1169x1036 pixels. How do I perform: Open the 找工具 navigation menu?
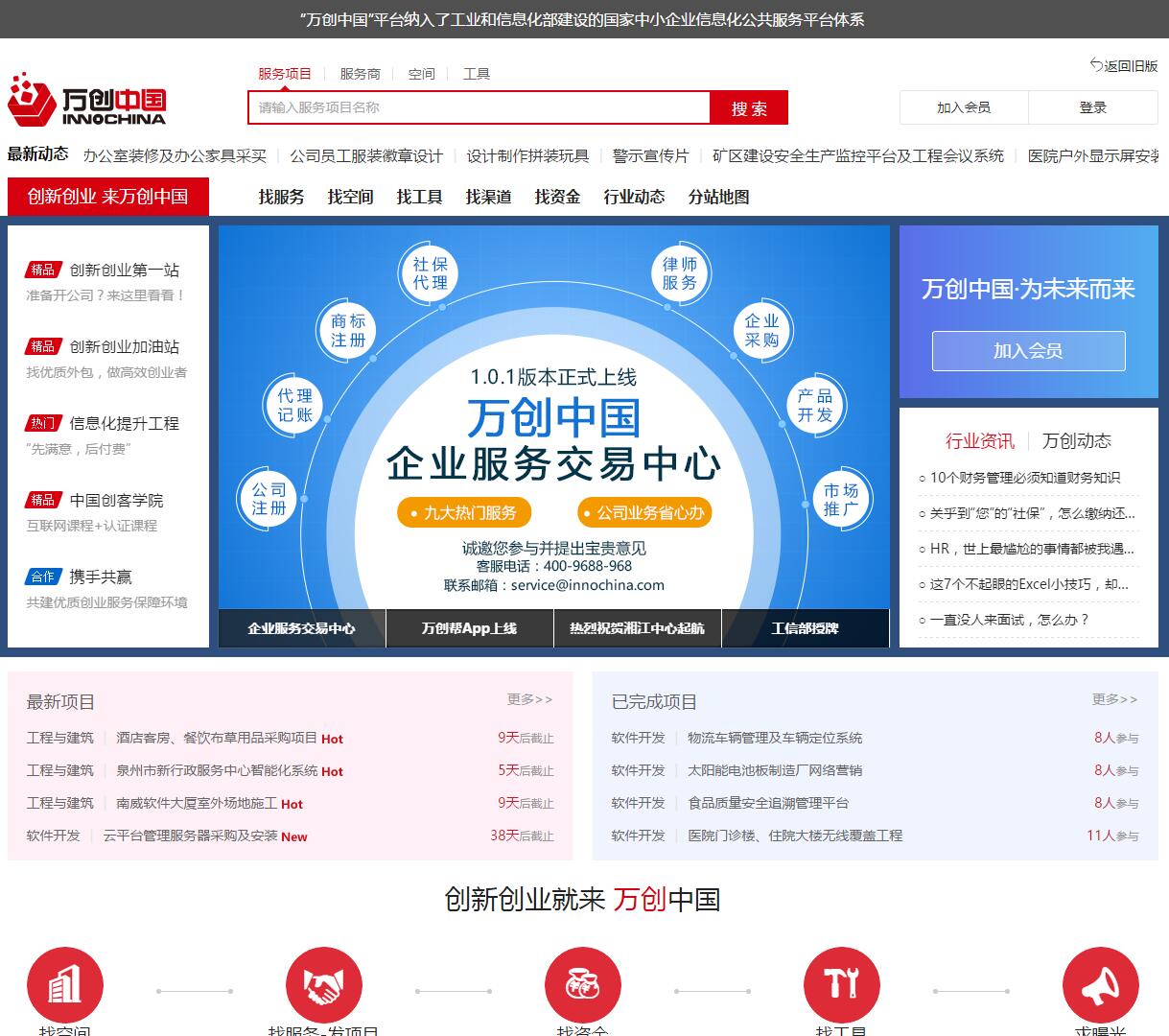[419, 197]
